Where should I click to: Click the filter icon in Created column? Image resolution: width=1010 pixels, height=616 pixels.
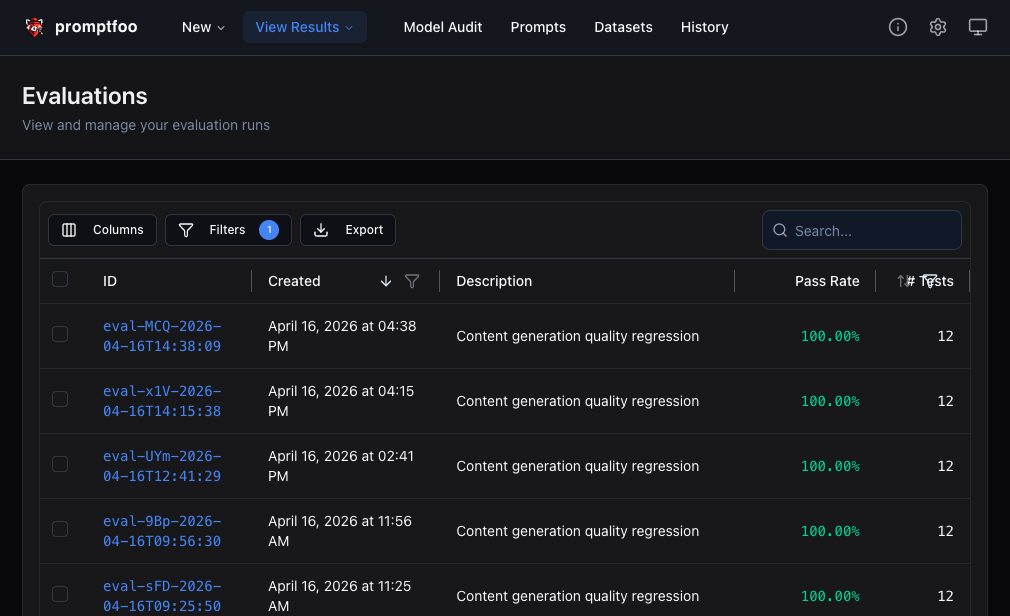coord(412,281)
